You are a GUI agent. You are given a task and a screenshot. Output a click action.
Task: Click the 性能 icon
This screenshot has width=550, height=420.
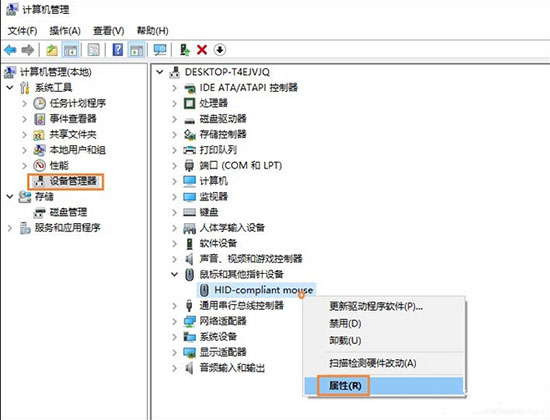[39, 165]
